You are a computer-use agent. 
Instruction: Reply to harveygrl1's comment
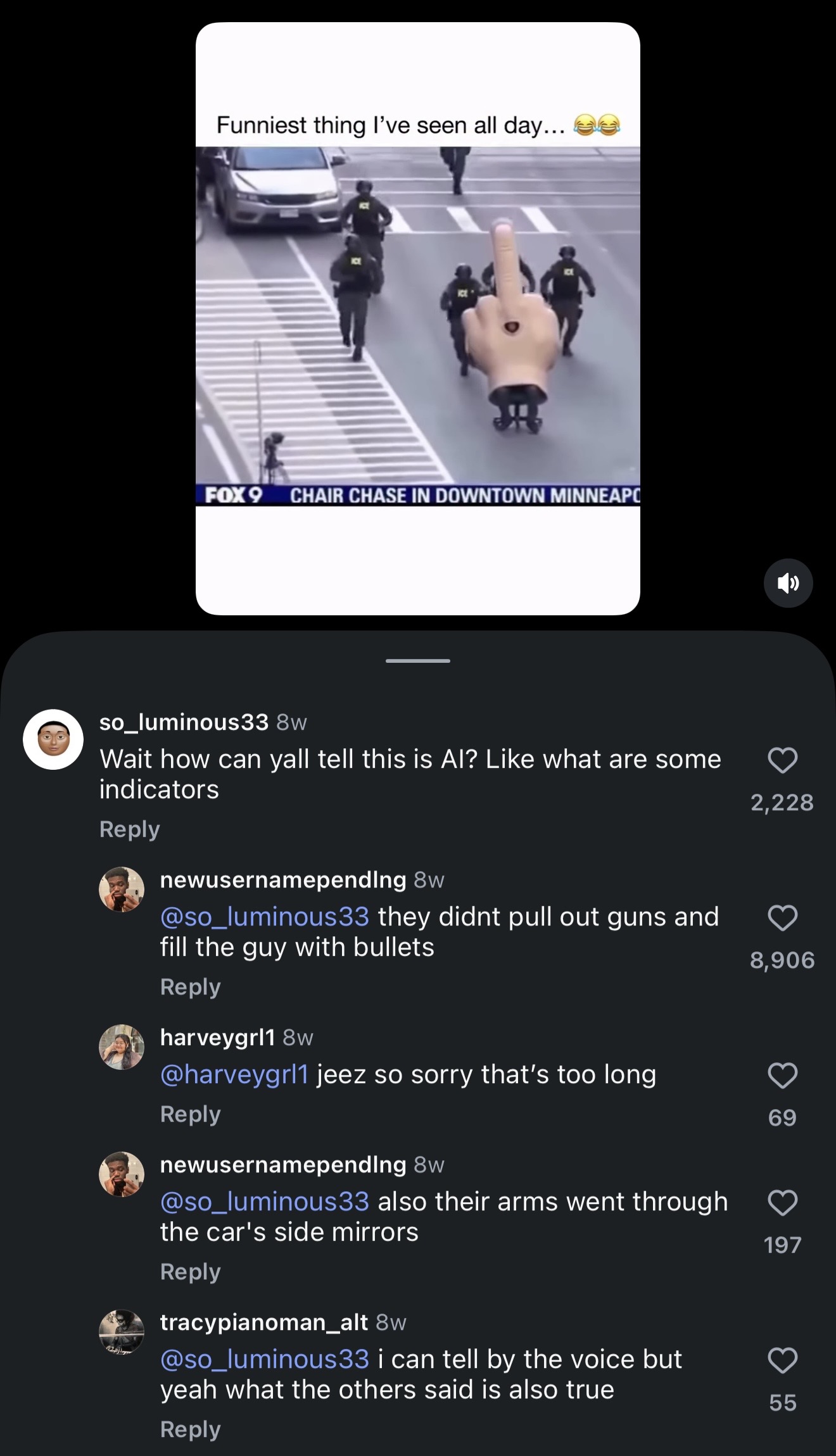point(190,1114)
